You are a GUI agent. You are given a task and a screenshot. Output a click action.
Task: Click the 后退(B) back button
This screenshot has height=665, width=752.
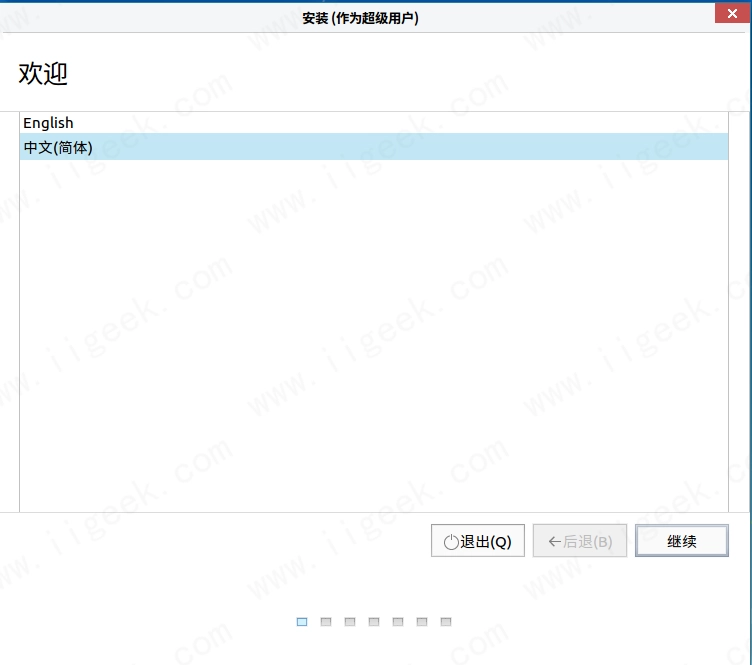tap(580, 541)
